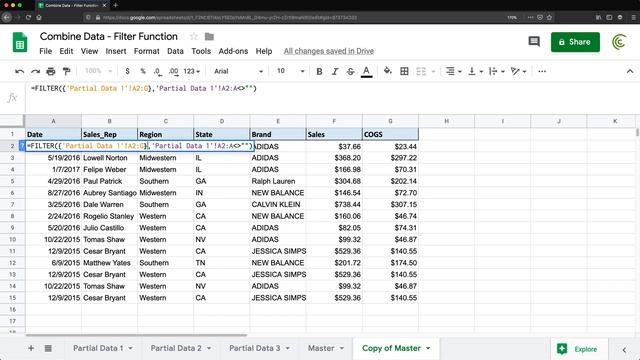Open the Help menu
640x360 pixels.
pyautogui.click(x=264, y=51)
